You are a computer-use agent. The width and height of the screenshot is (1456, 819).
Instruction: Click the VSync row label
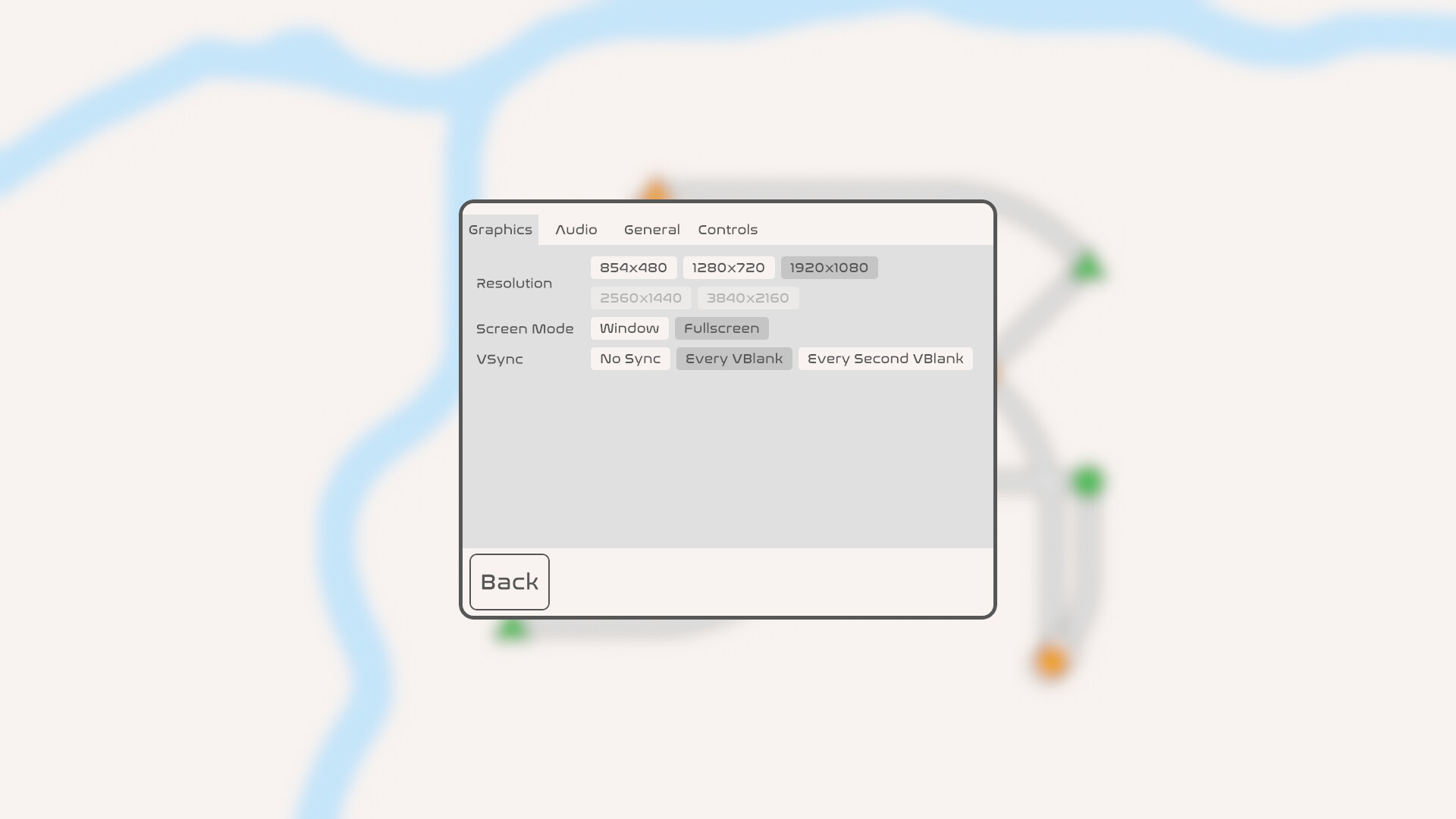pyautogui.click(x=499, y=359)
